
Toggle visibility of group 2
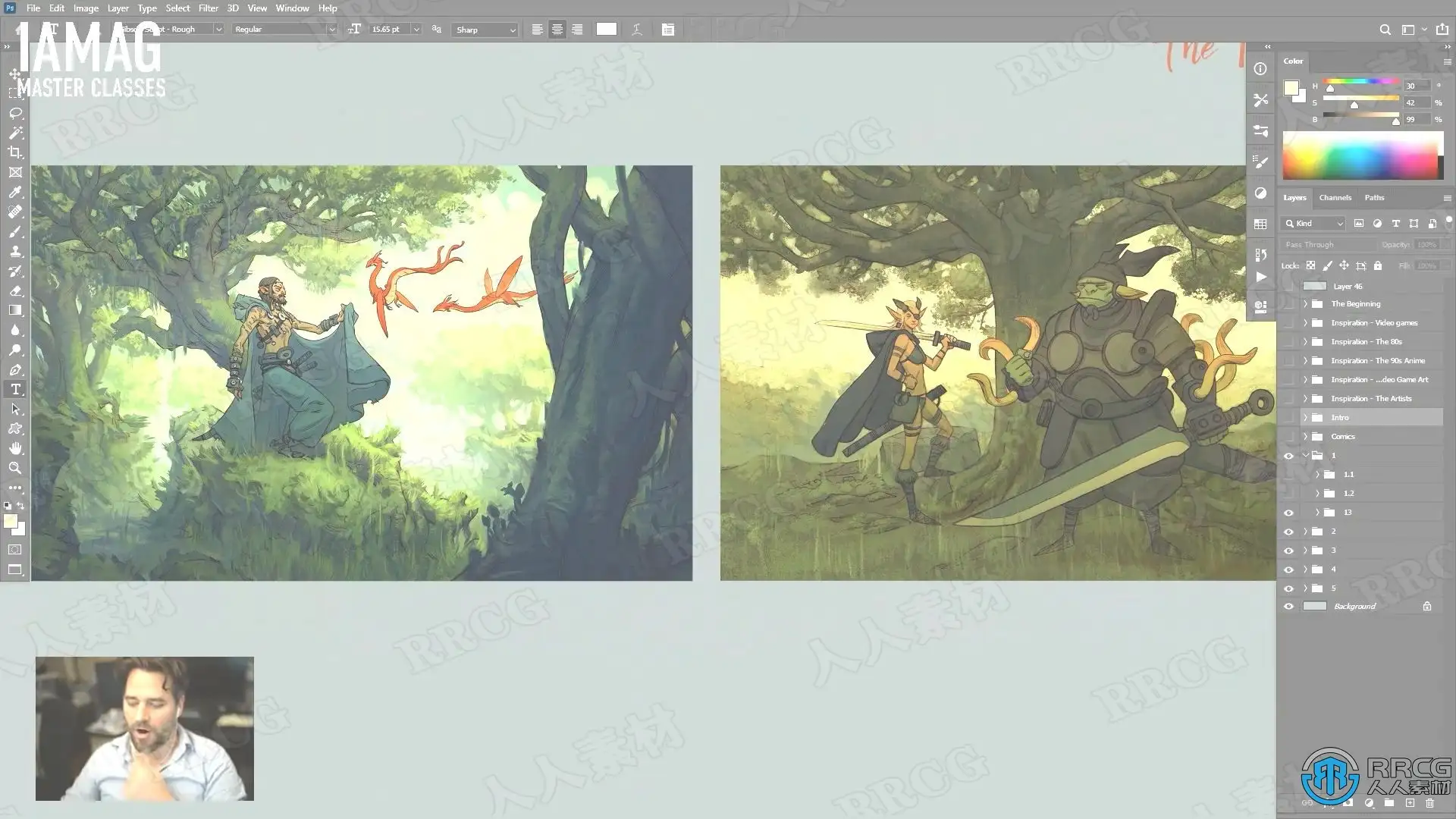point(1288,532)
